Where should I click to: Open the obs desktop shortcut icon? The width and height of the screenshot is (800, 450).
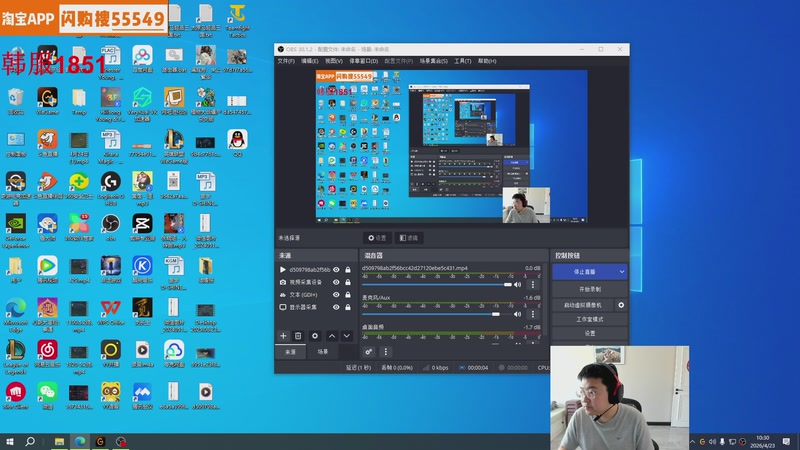click(x=110, y=227)
